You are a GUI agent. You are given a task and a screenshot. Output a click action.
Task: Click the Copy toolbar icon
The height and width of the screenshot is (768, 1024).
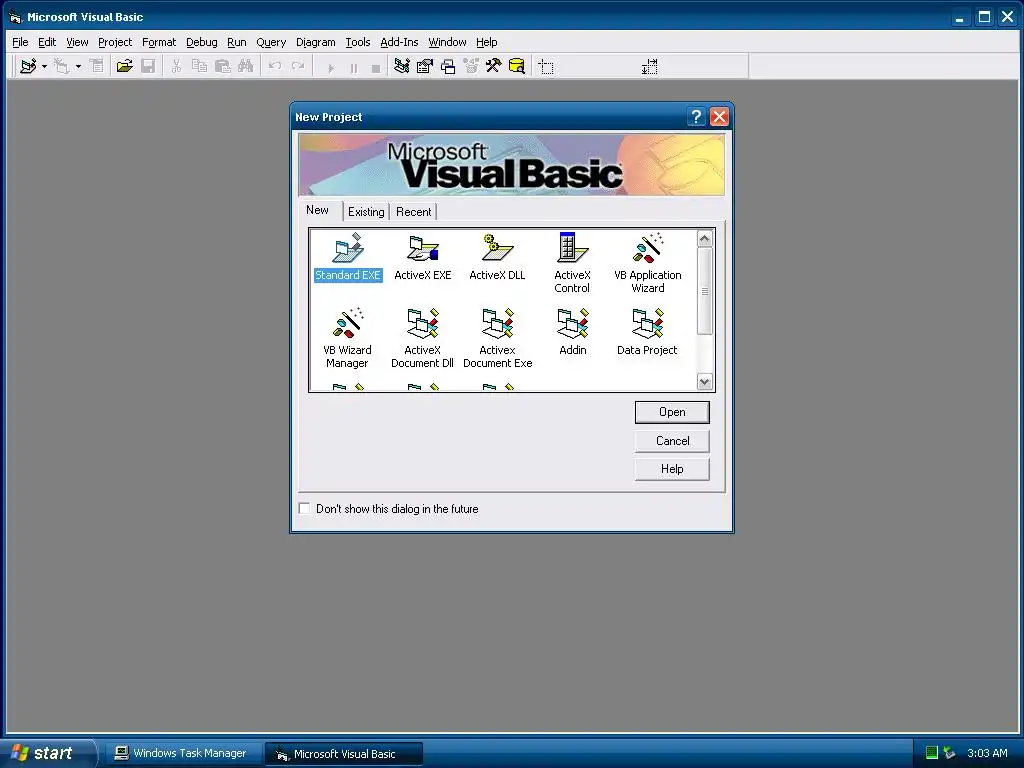coord(199,66)
